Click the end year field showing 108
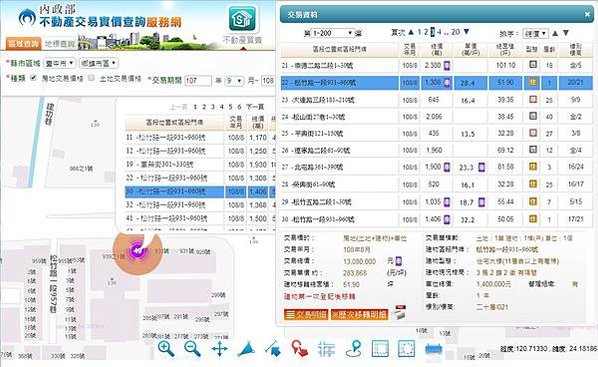The width and height of the screenshot is (598, 367). (268, 81)
